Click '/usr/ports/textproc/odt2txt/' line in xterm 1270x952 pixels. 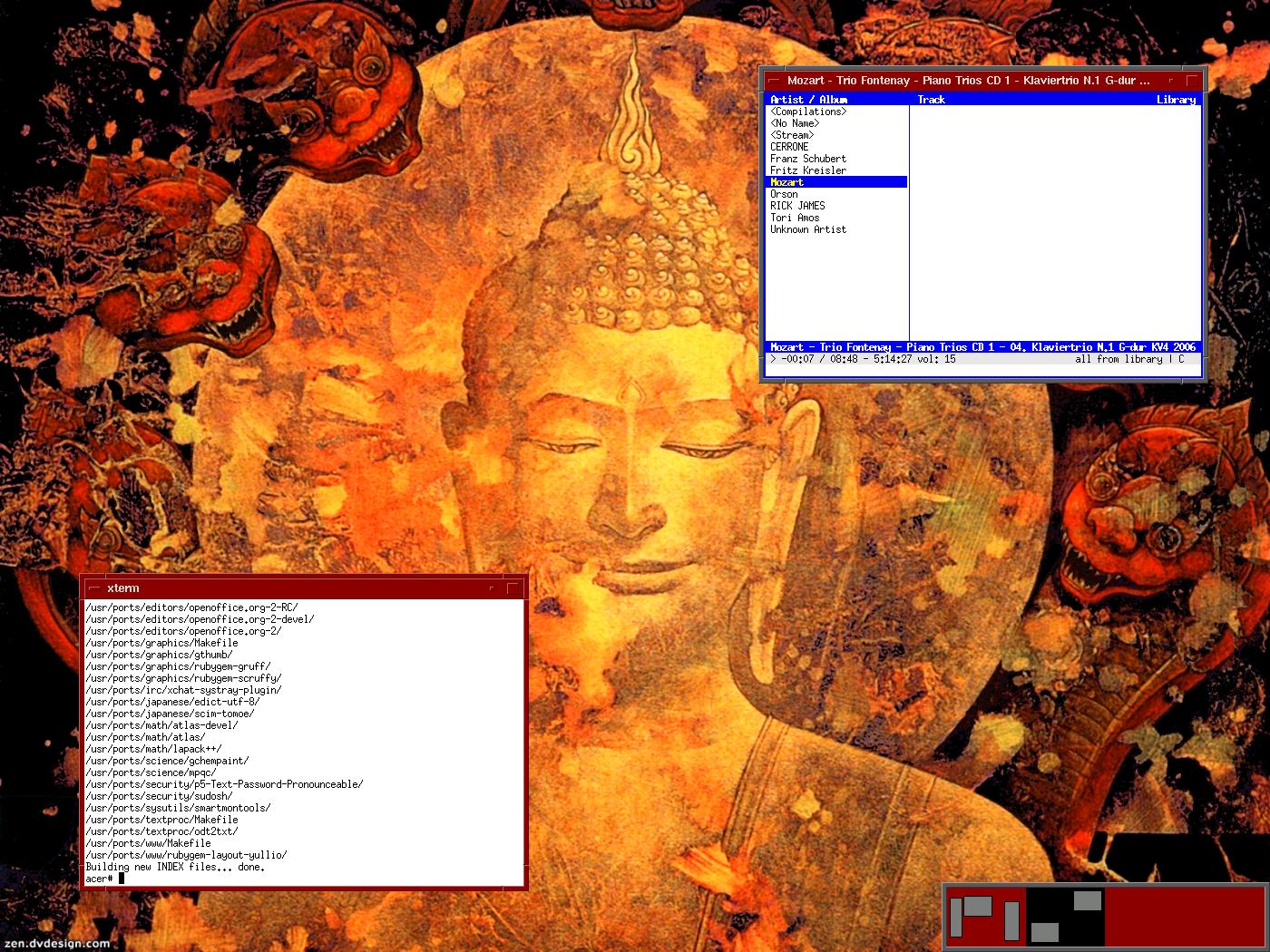click(161, 831)
